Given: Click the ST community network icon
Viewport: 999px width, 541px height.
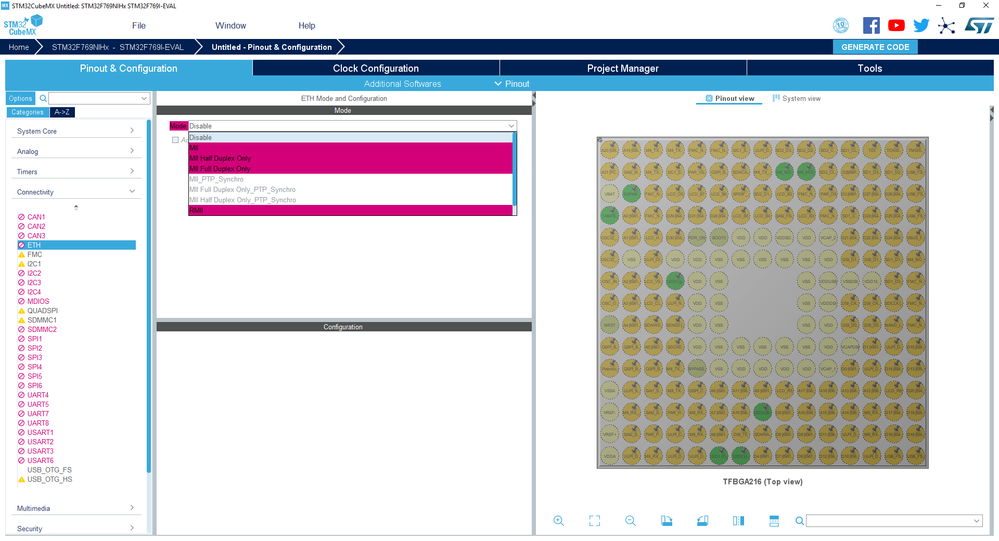Looking at the screenshot, I should pyautogui.click(x=946, y=25).
